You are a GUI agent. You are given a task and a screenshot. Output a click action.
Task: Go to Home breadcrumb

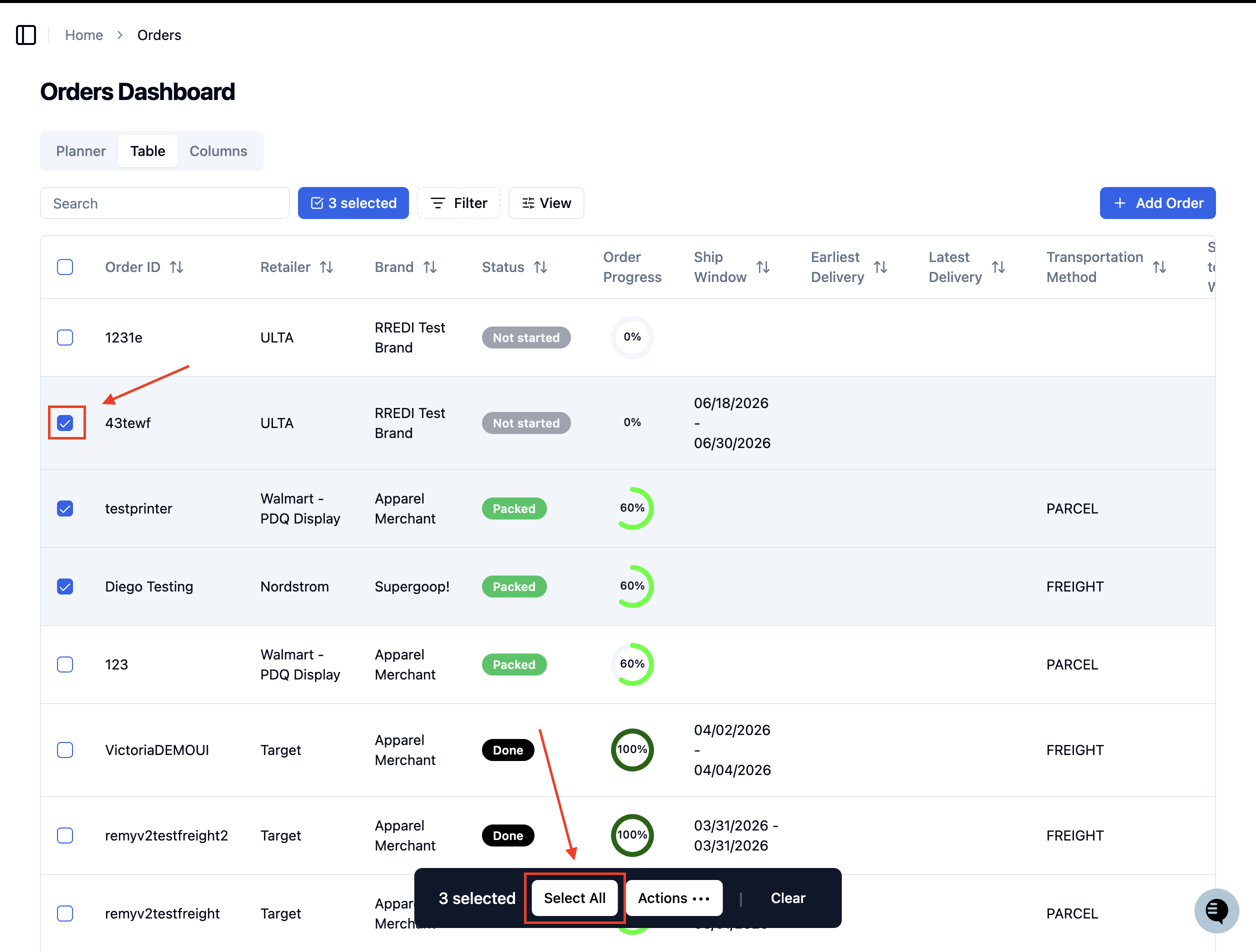tap(84, 35)
